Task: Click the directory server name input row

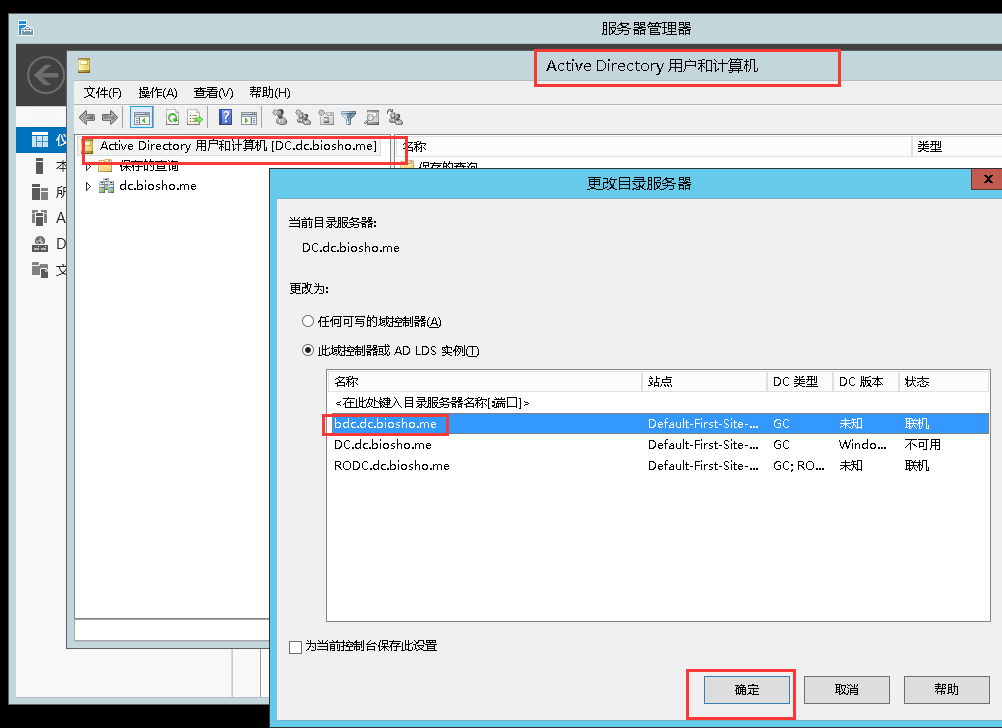Action: coord(658,403)
